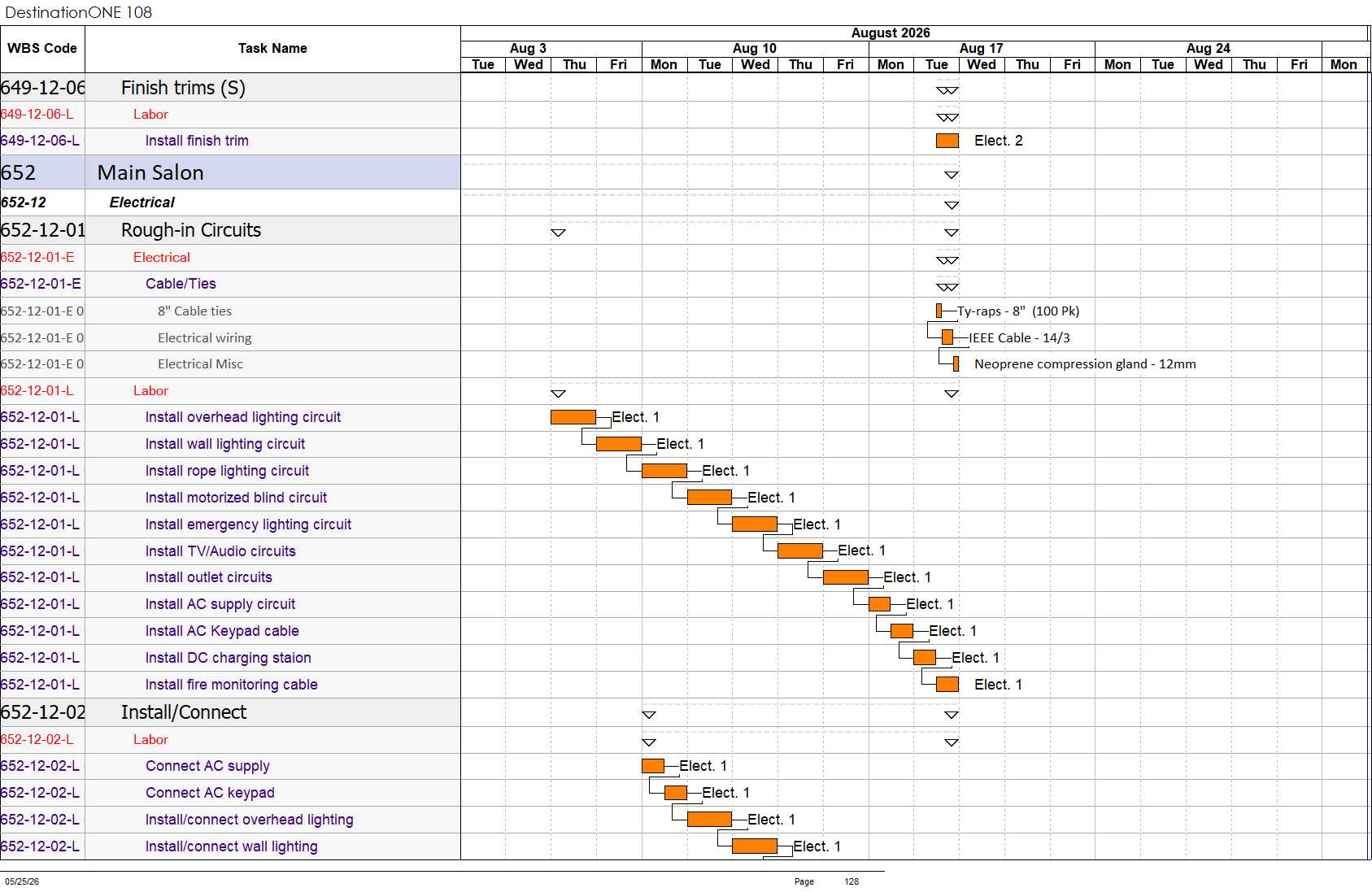Select the IEEE Cable 14/3 bar

(x=947, y=337)
